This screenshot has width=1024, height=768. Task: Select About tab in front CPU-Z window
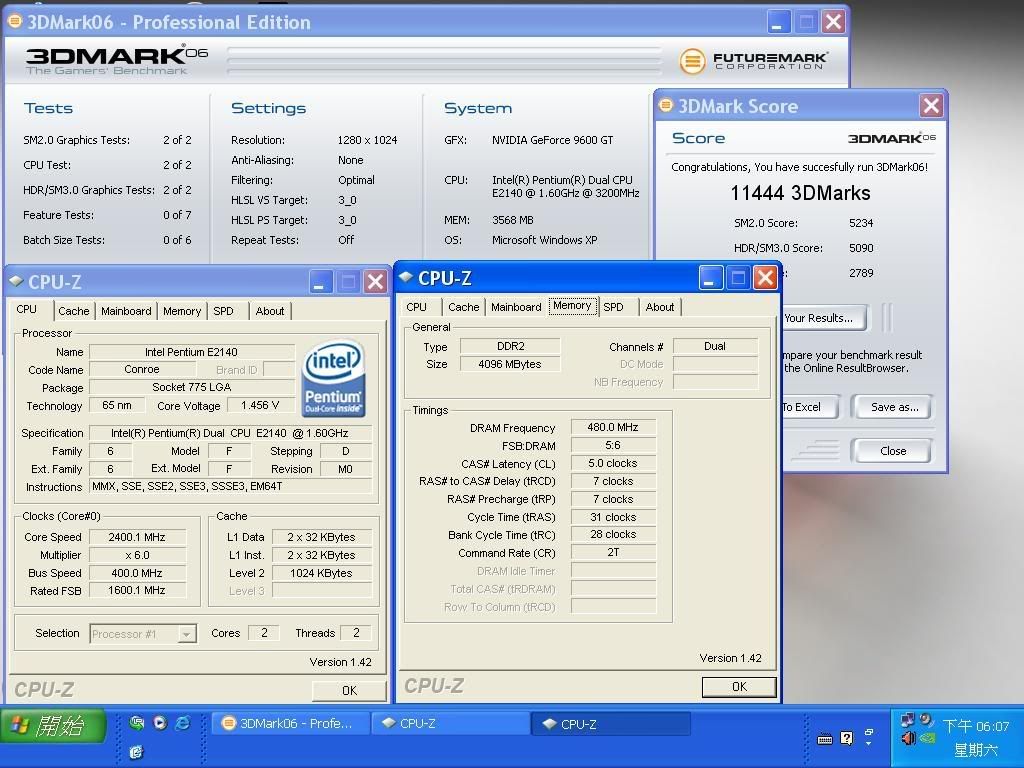(660, 307)
